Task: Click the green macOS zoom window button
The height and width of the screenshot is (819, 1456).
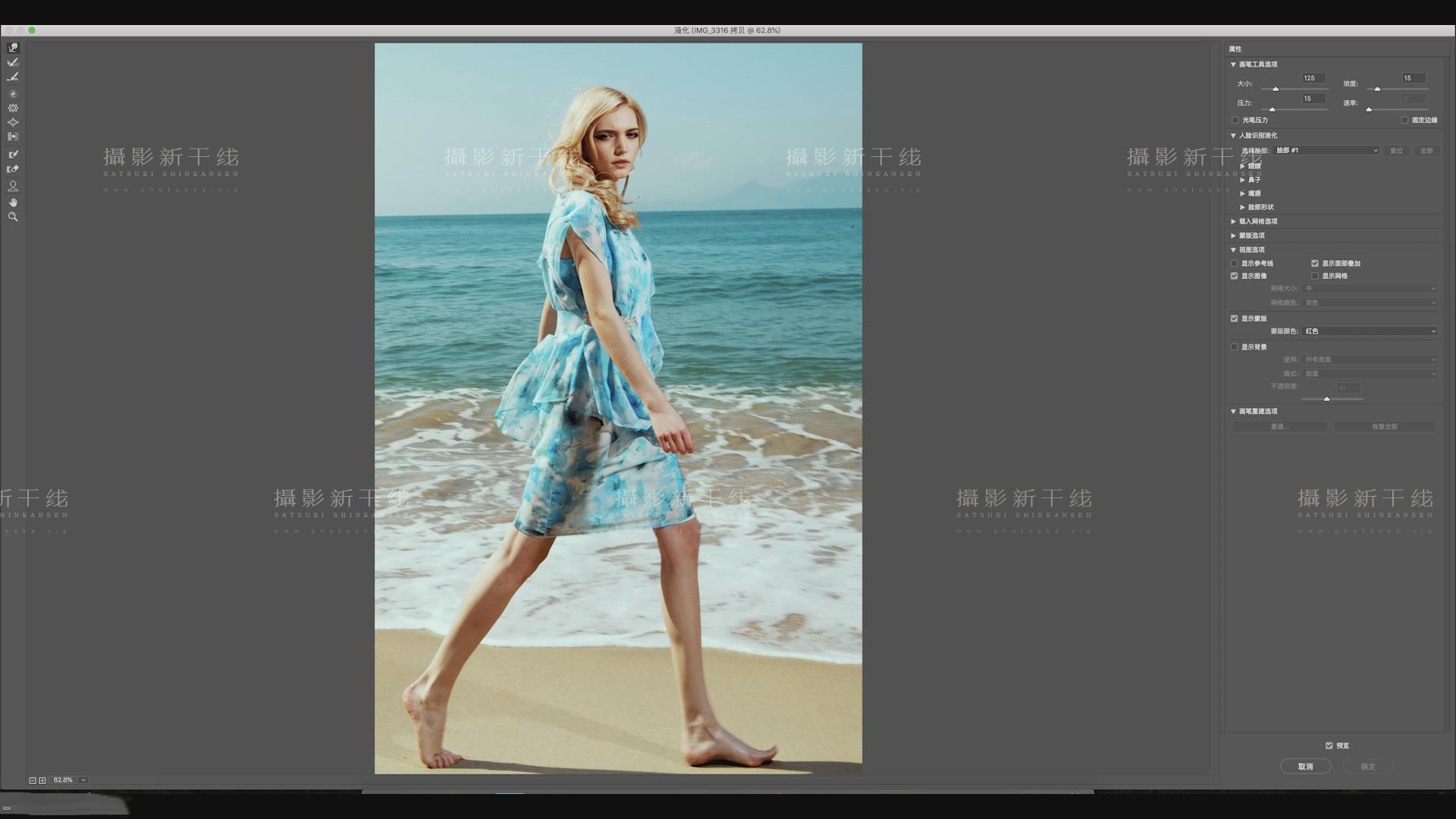Action: tap(32, 30)
